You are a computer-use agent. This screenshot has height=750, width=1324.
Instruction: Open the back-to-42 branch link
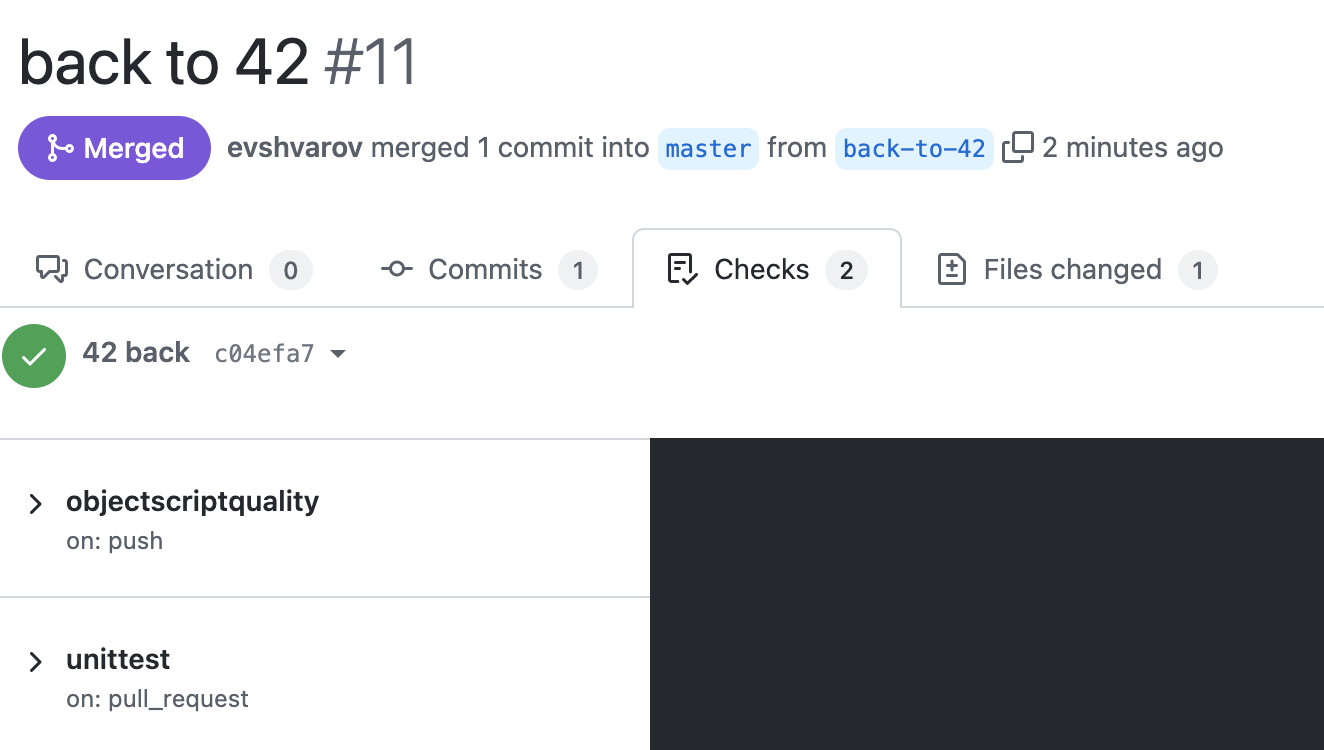pos(914,148)
